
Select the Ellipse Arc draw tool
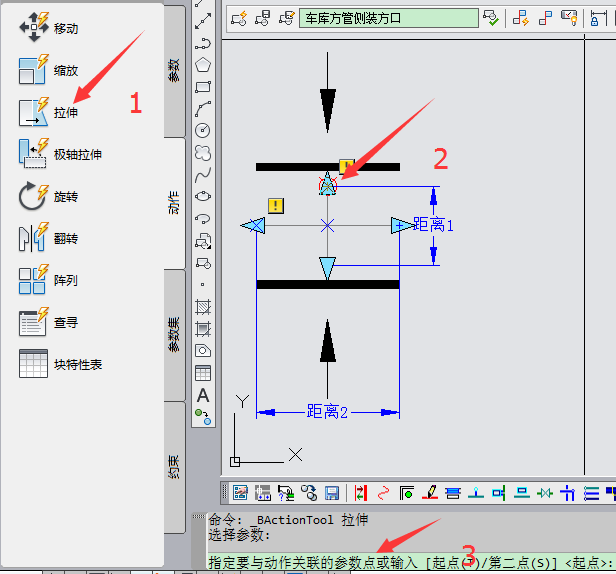point(203,218)
